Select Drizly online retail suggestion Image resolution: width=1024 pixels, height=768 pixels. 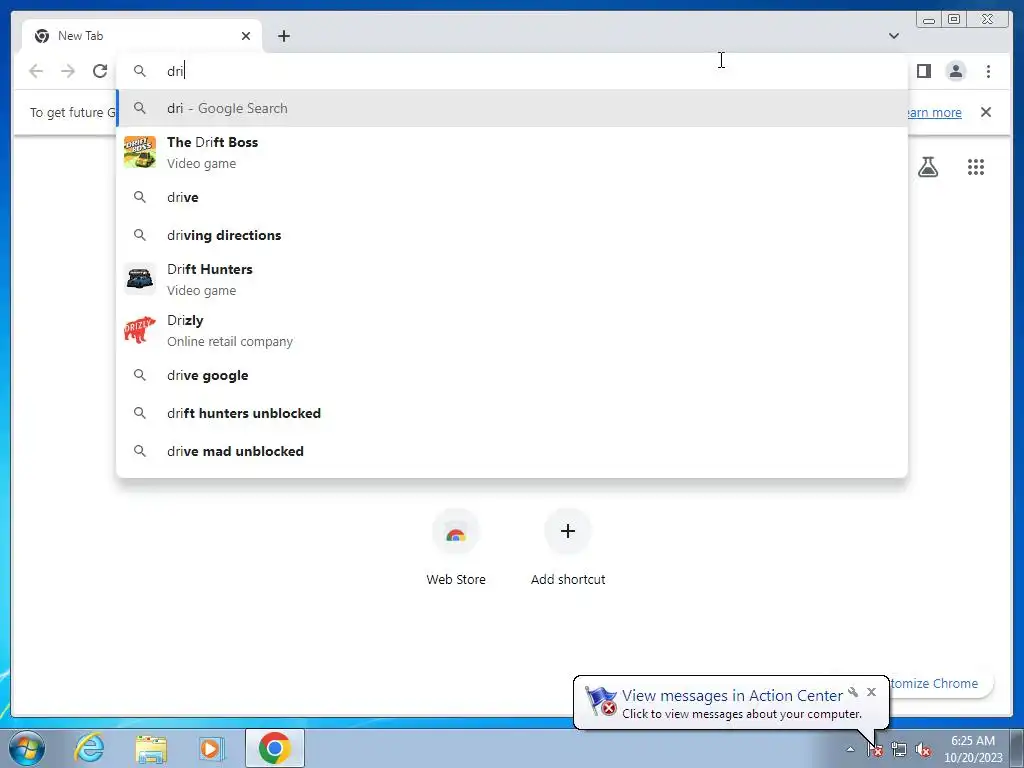512,330
